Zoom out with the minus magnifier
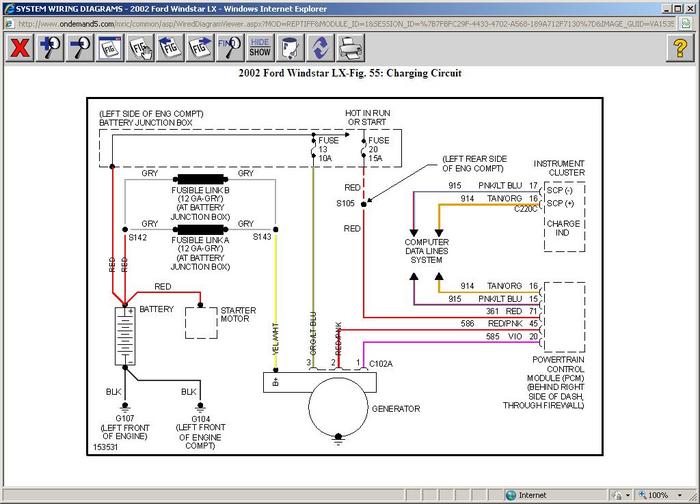The height and width of the screenshot is (504, 700). pos(80,47)
